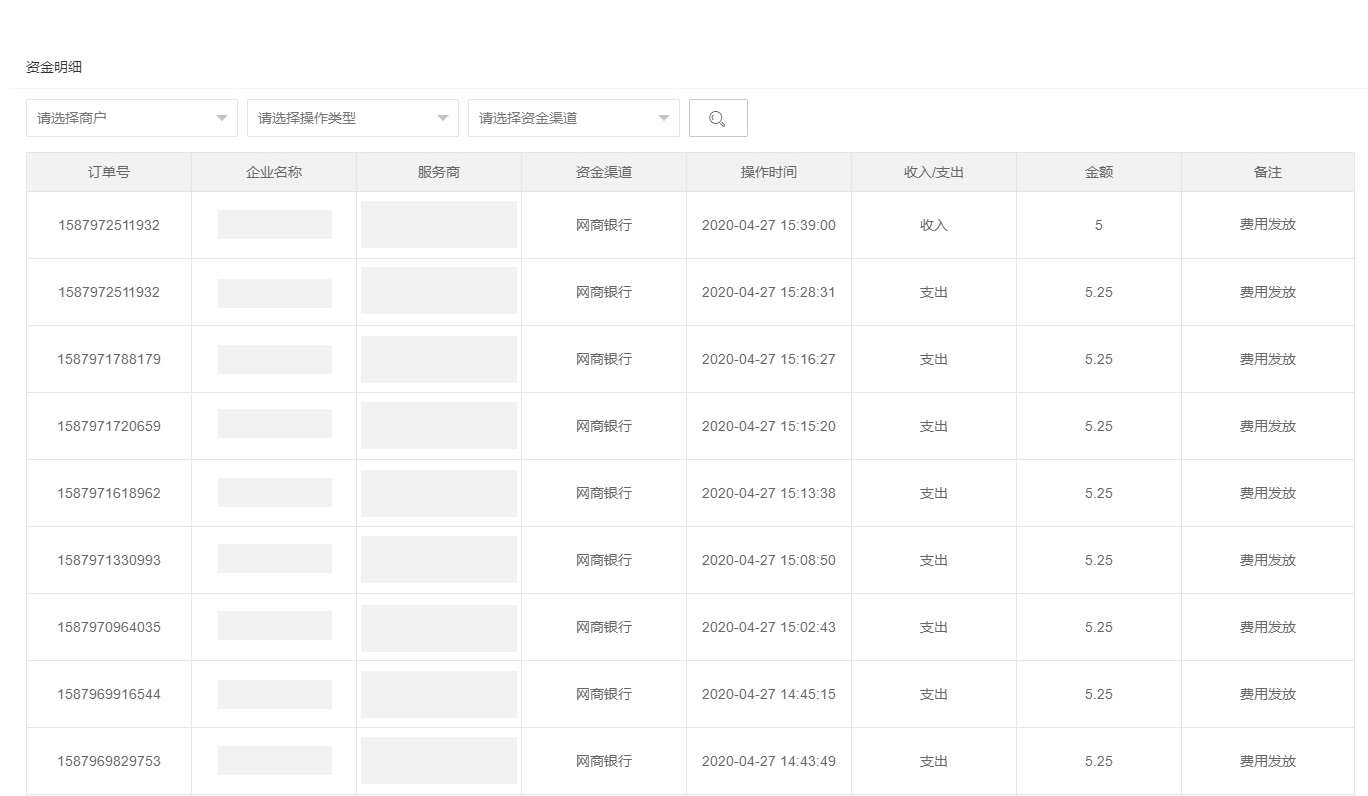Click the time 2020-04-27 15:15:20
Screen dimensions: 1368x796
point(769,426)
